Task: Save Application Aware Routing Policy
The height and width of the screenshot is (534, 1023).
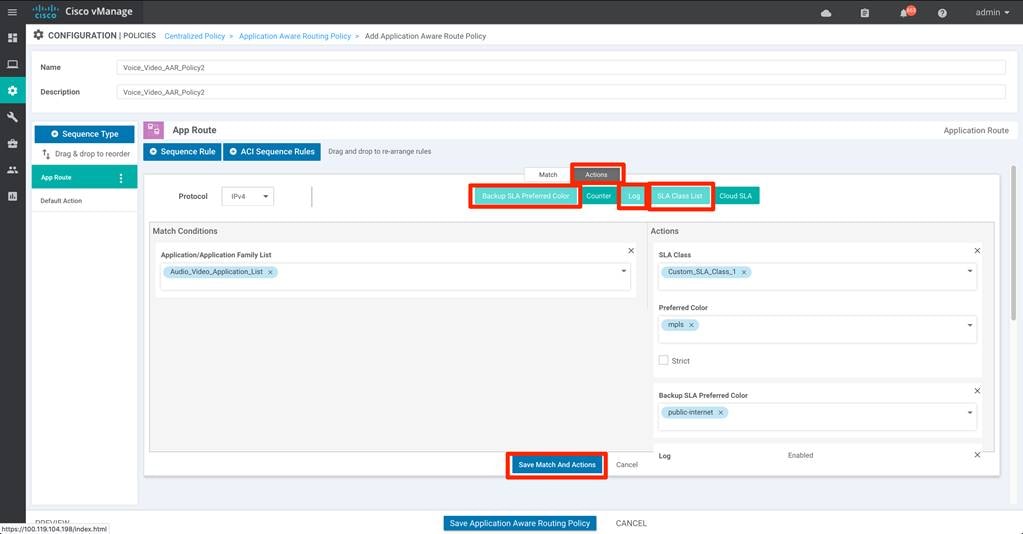Action: click(x=520, y=524)
